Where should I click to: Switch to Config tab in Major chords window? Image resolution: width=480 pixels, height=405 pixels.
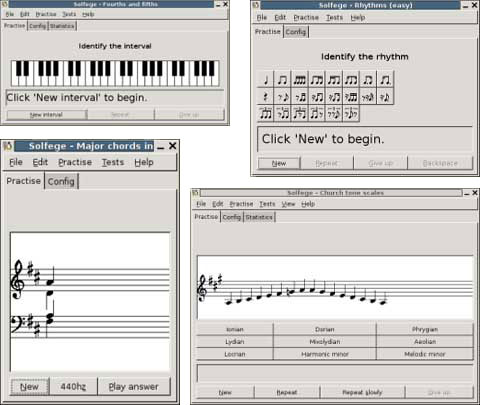point(61,182)
